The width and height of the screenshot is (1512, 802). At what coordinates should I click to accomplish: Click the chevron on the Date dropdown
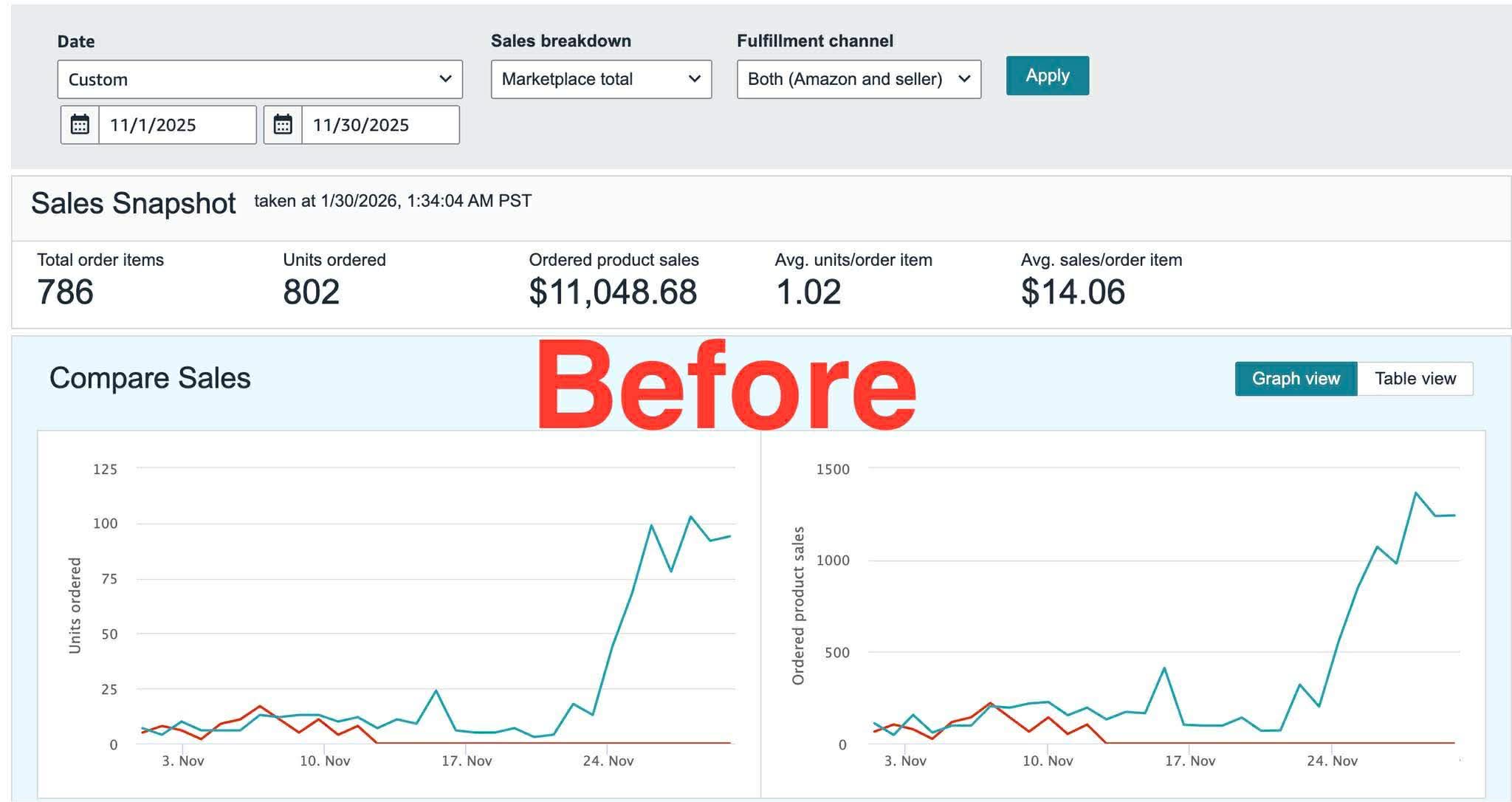(x=445, y=79)
